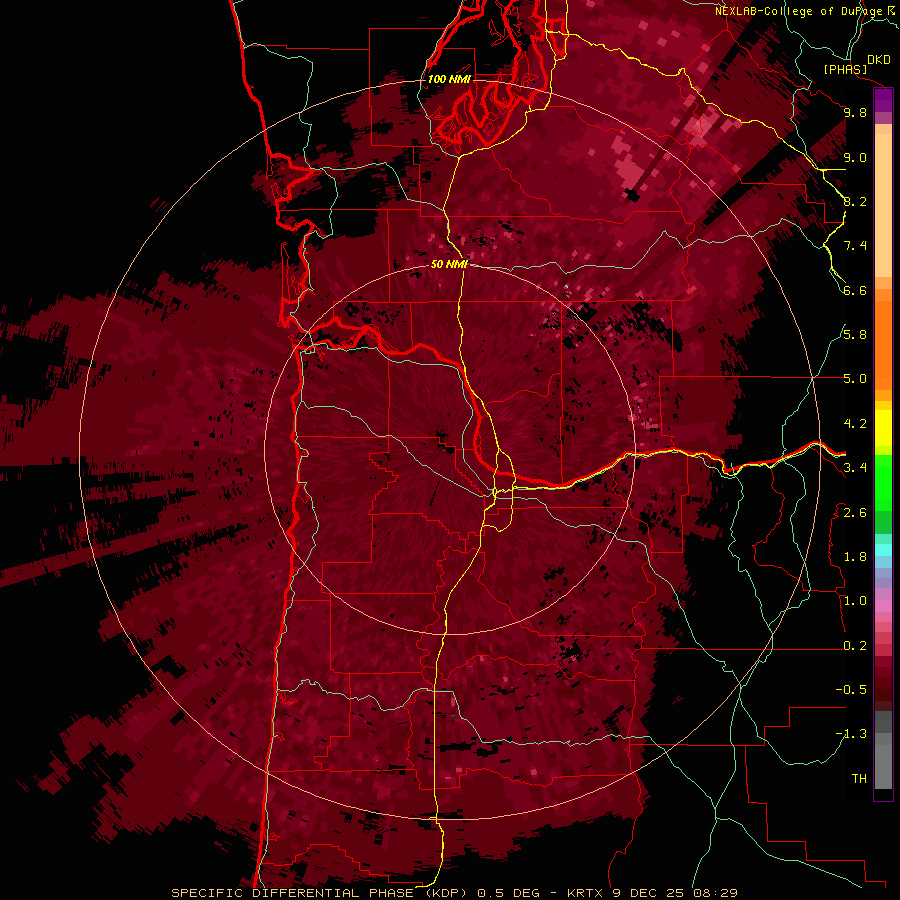Click the 8.2 legend scale value
Image resolution: width=900 pixels, height=900 pixels.
855,201
